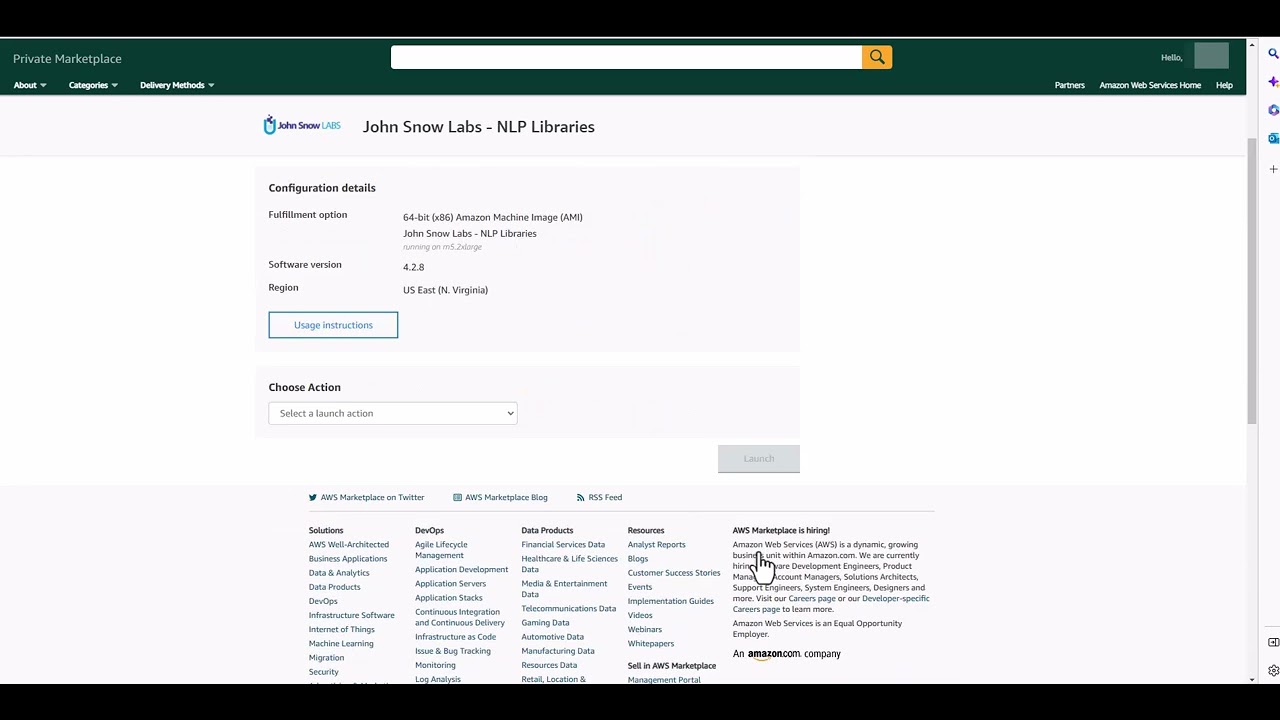Open AWS Marketplace on Twitter link

pyautogui.click(x=372, y=497)
